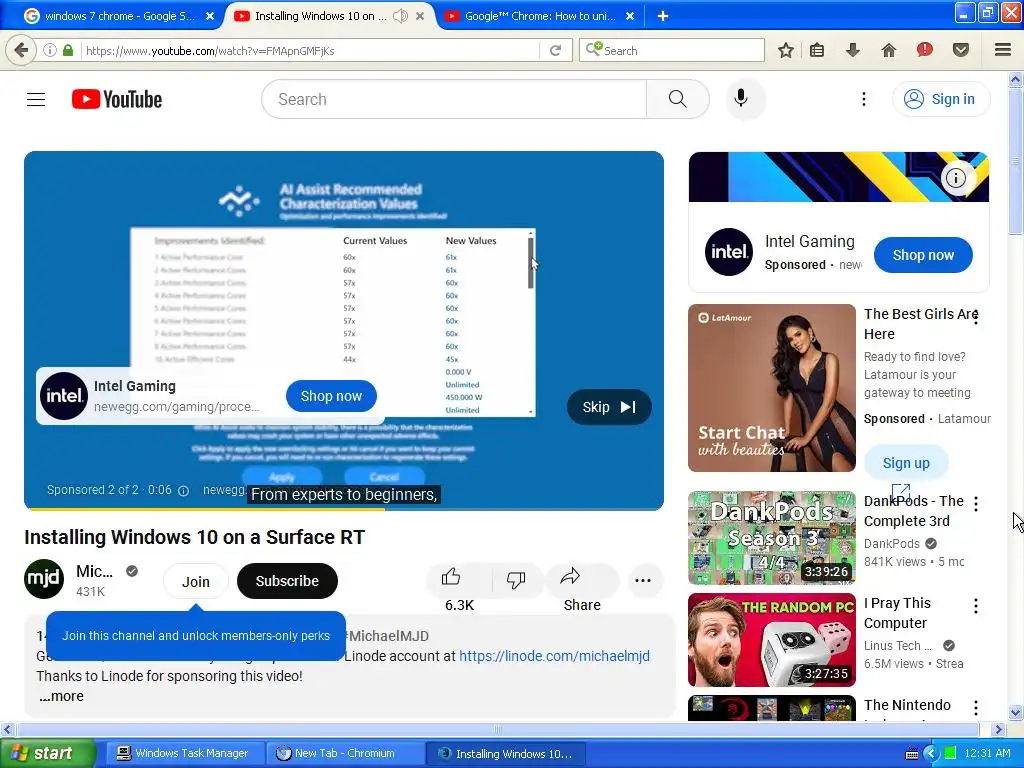Open the video title Installing Windows 10
Image resolution: width=1024 pixels, height=768 pixels.
(x=195, y=537)
